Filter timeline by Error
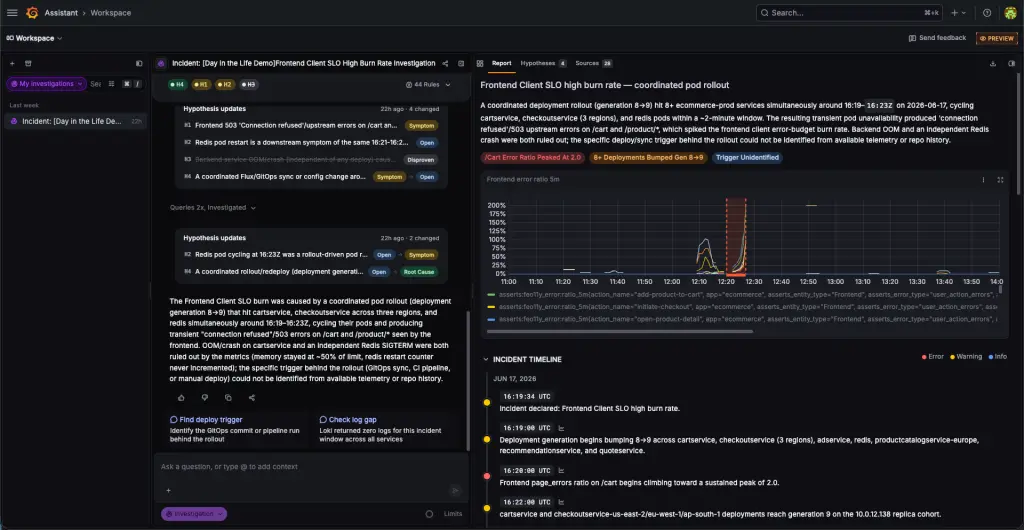This screenshot has width=1024, height=530. 932,357
